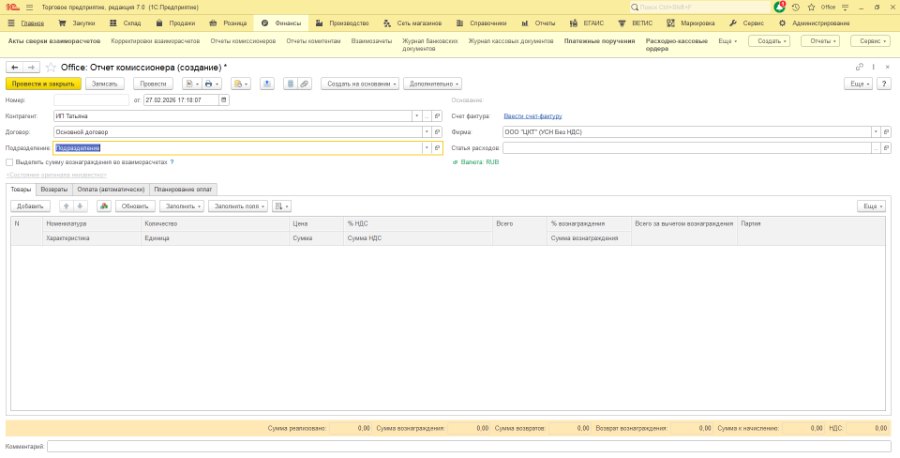Image resolution: width=900 pixels, height=458 pixels.
Task: Open 'Платежные поручения' link
Action: tap(600, 41)
